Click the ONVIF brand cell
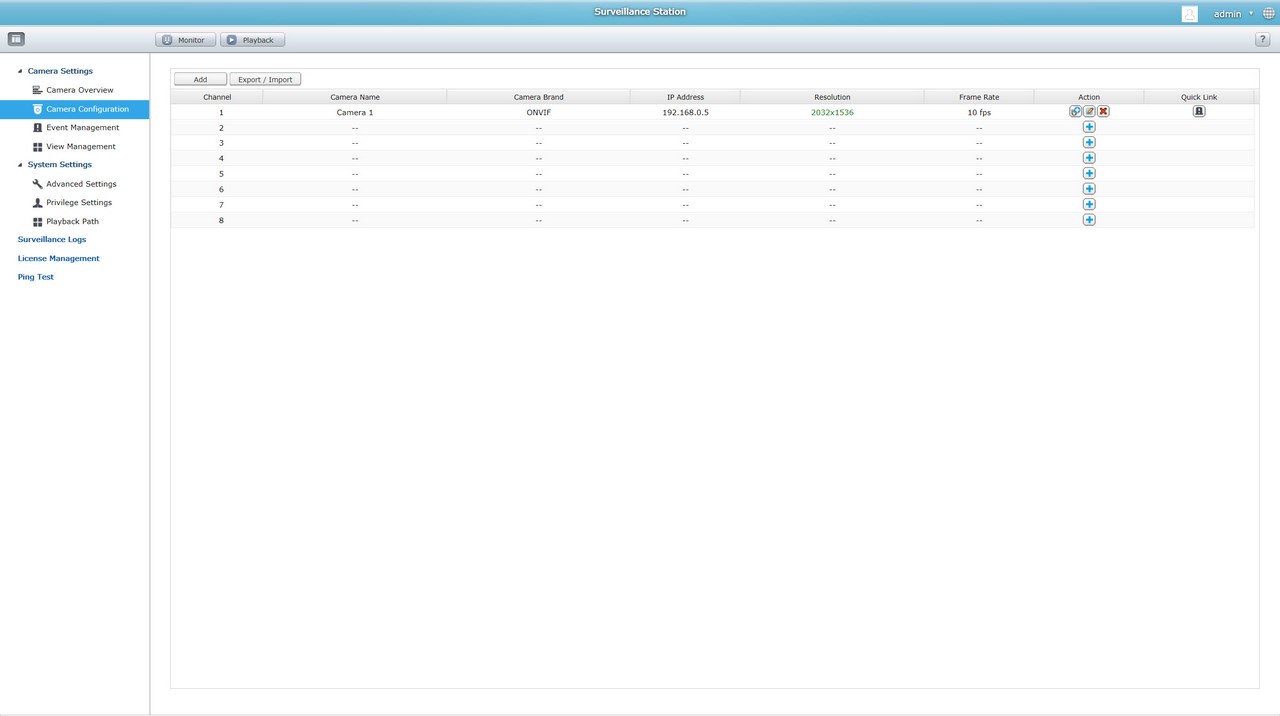Image resolution: width=1280 pixels, height=716 pixels. tap(539, 112)
